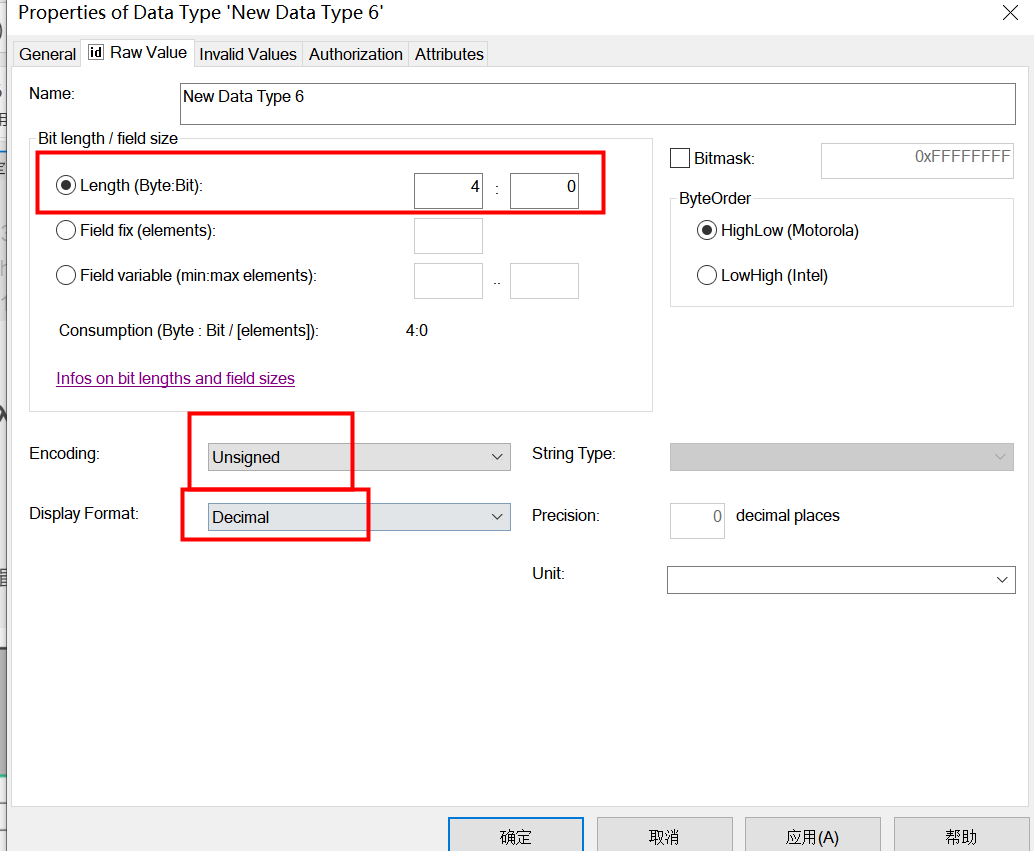The width and height of the screenshot is (1034, 851).
Task: Click the Field fix elements input box
Action: (448, 236)
